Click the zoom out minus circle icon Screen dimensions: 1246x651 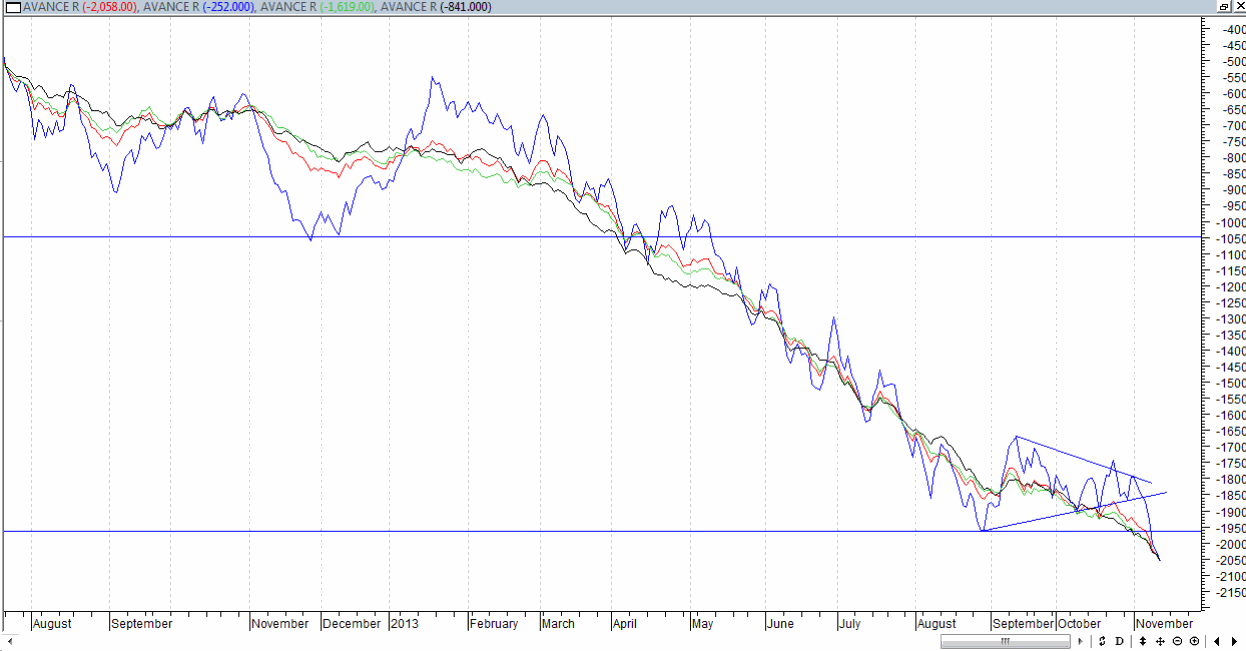tap(1178, 640)
